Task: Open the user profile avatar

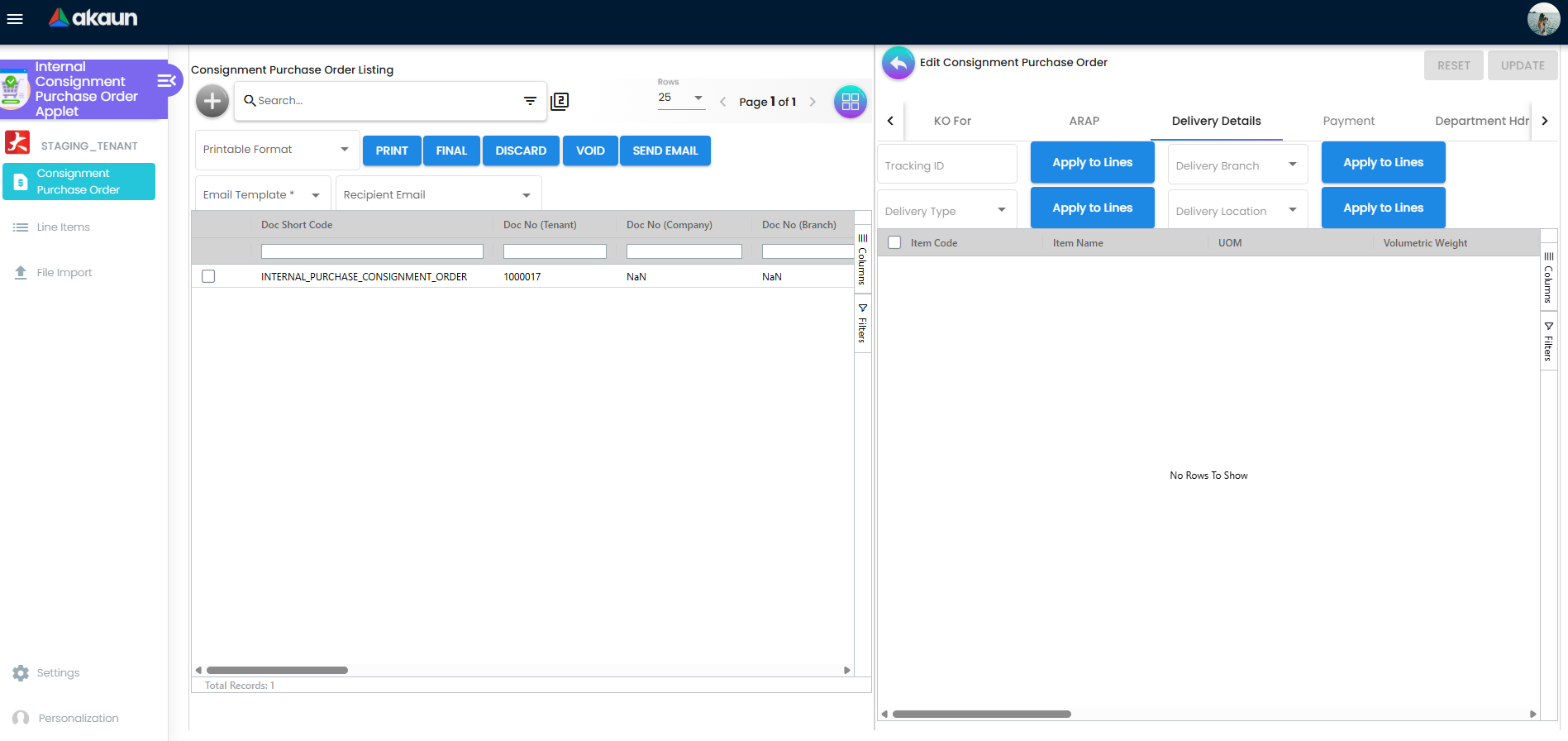Action: point(1543,19)
